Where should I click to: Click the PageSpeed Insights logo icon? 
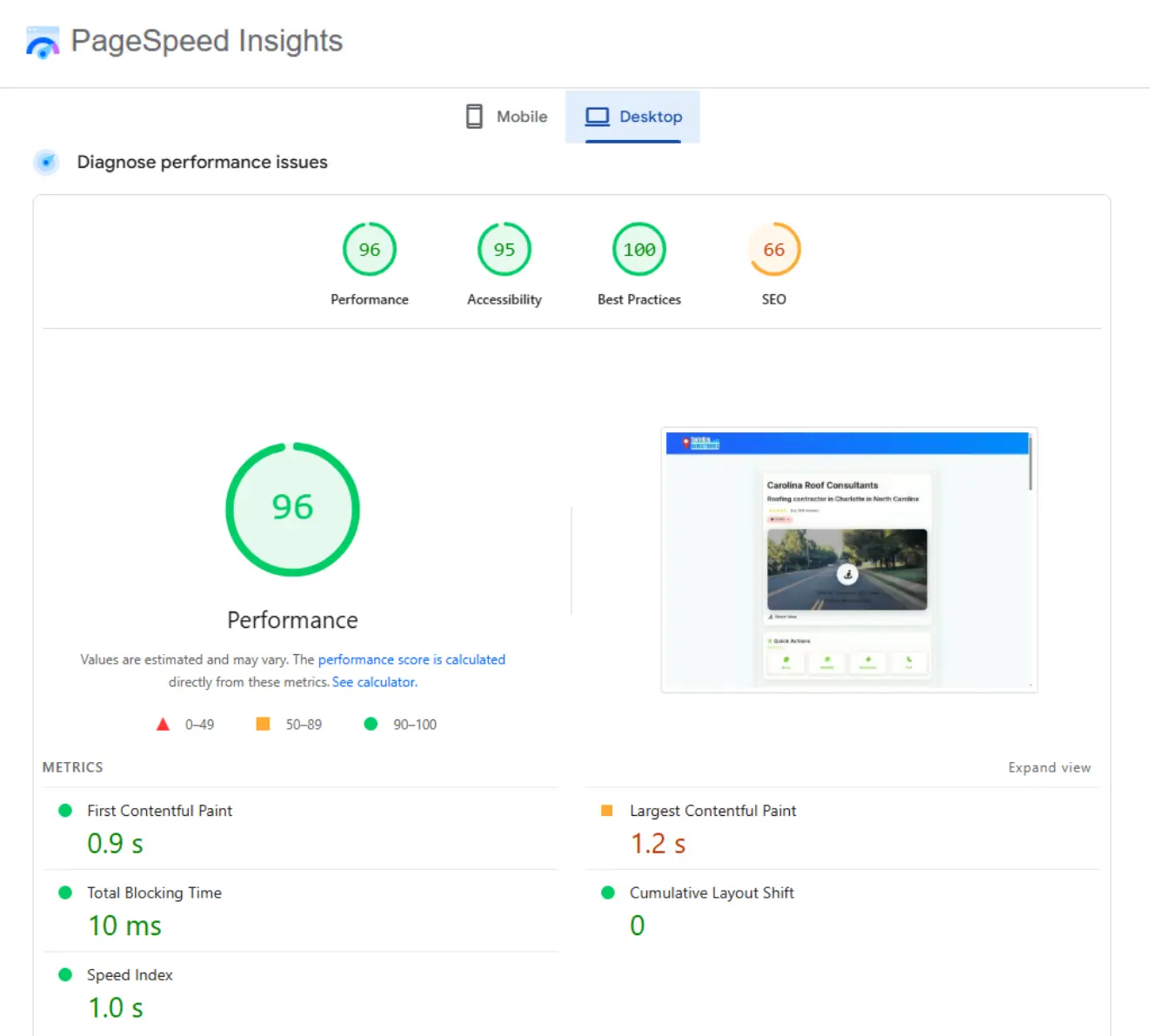pyautogui.click(x=42, y=41)
